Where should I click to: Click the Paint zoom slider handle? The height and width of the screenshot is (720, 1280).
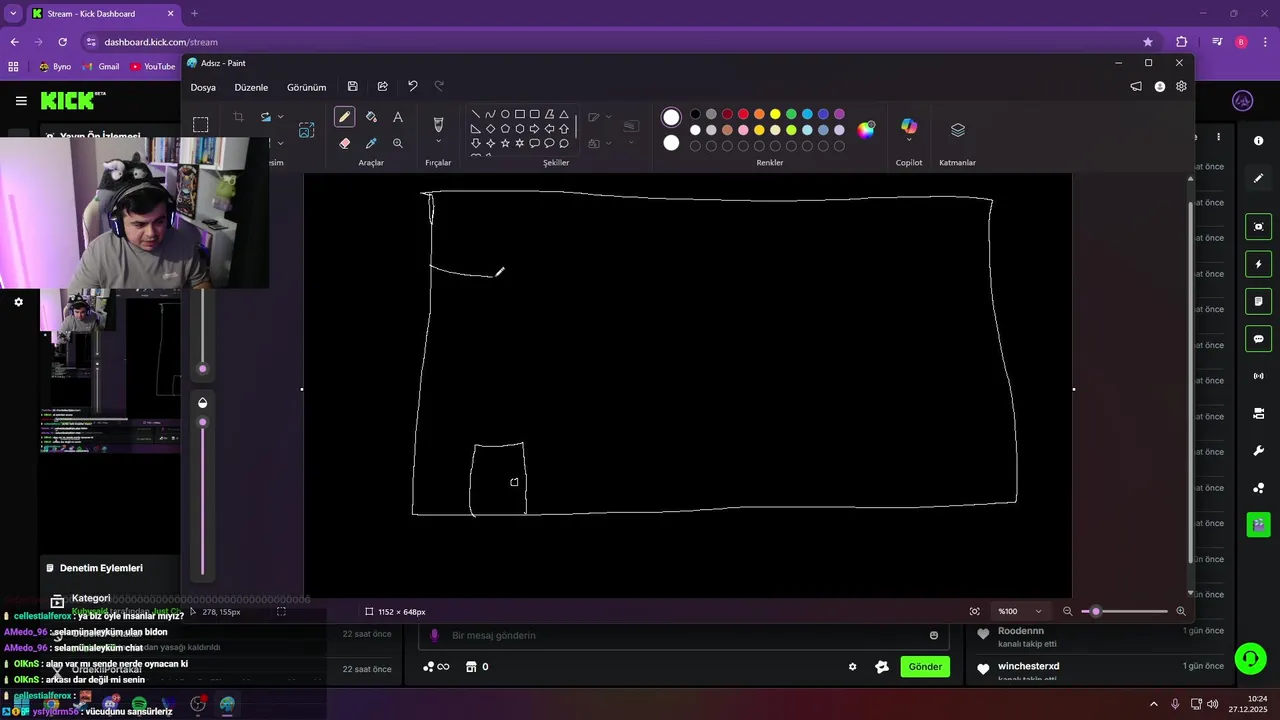(x=1095, y=611)
